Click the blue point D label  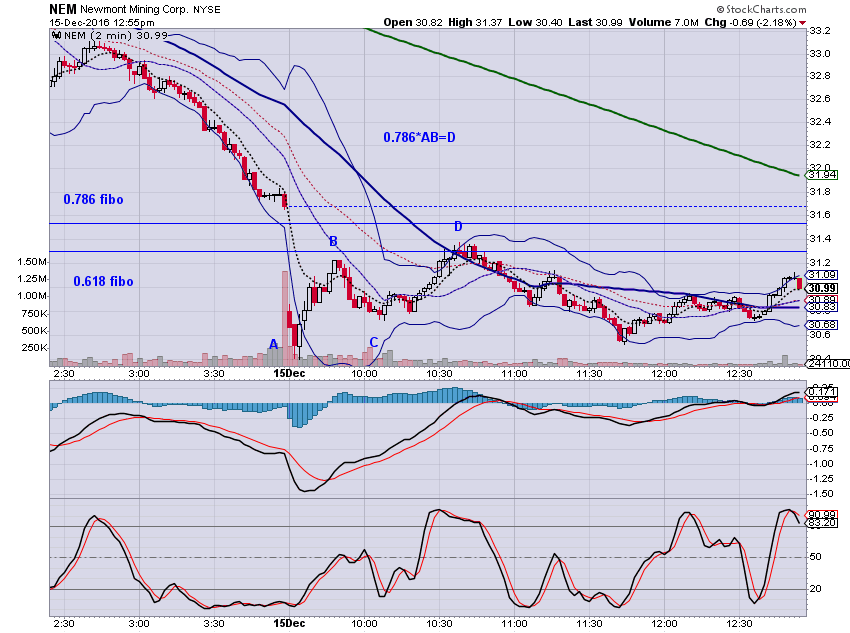[x=458, y=227]
